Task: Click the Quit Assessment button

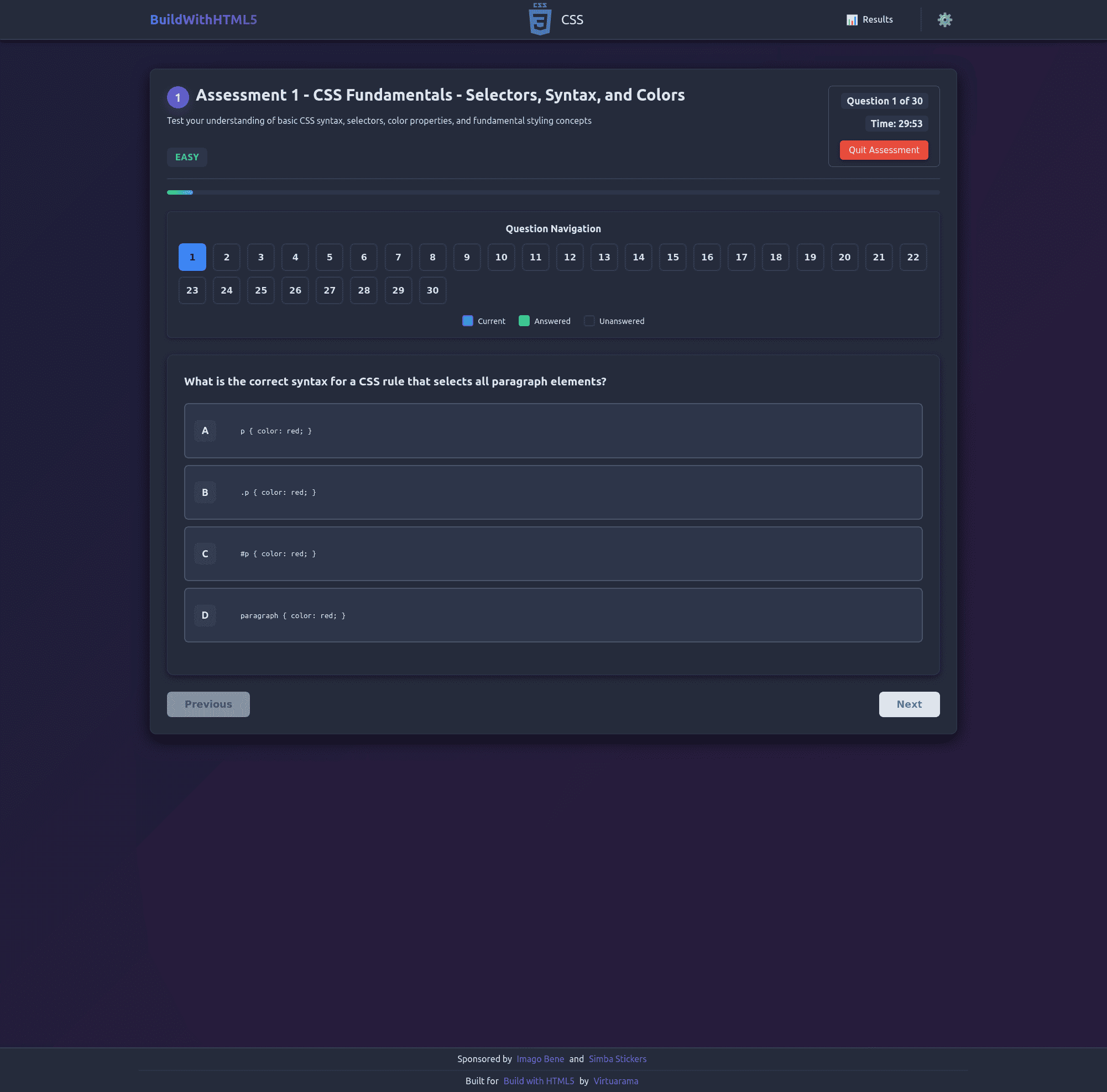Action: [884, 149]
